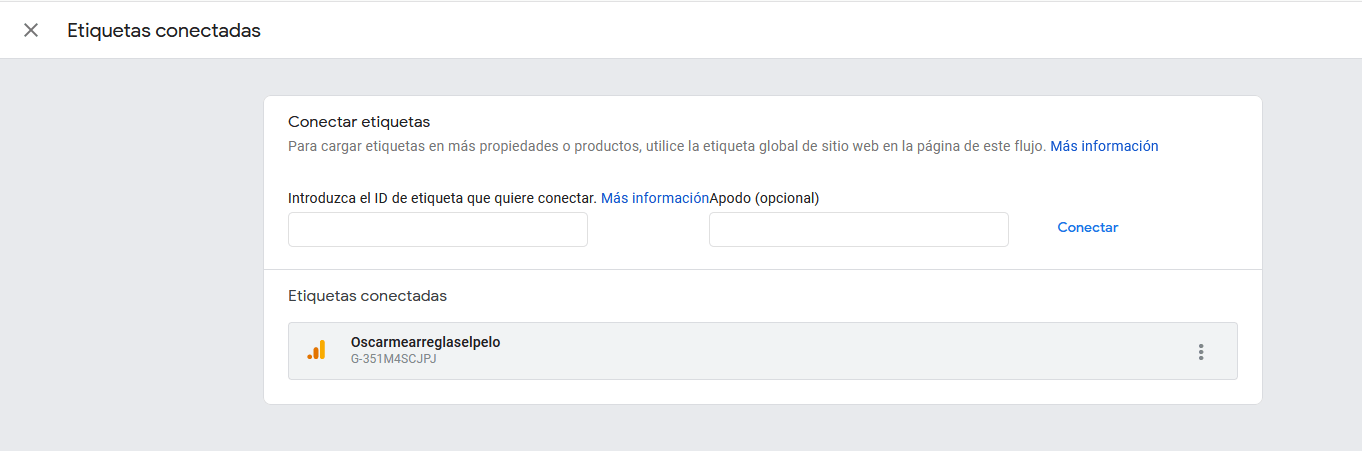Click the 'Introduzca el ID de etiqueta' label
This screenshot has width=1362, height=451.
pyautogui.click(x=443, y=198)
